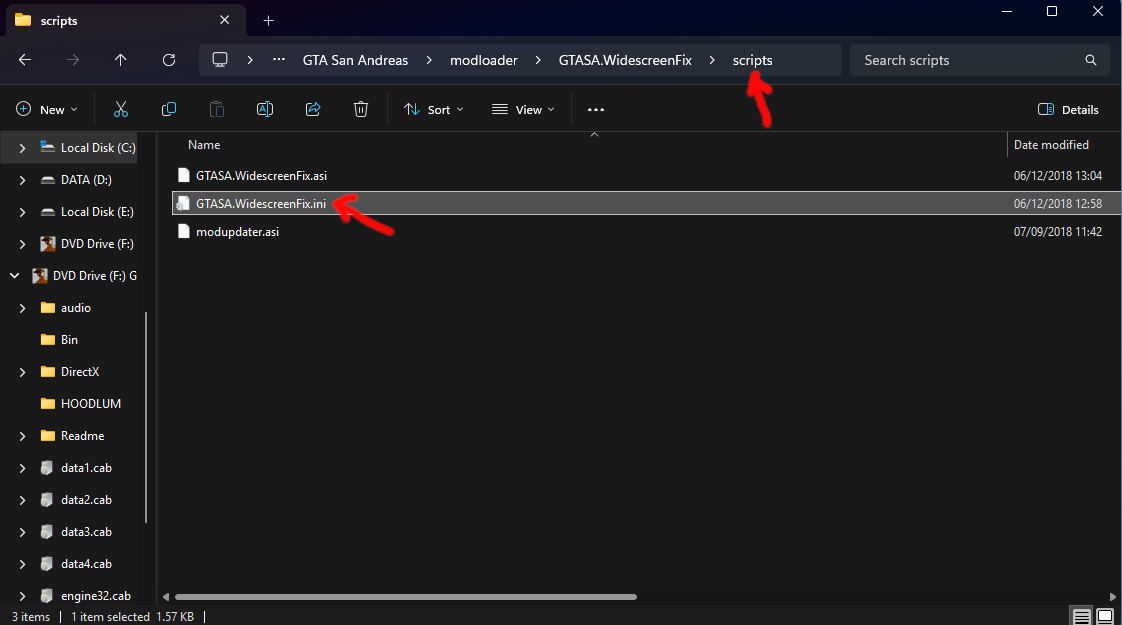Click the Delete trash icon

point(361,110)
